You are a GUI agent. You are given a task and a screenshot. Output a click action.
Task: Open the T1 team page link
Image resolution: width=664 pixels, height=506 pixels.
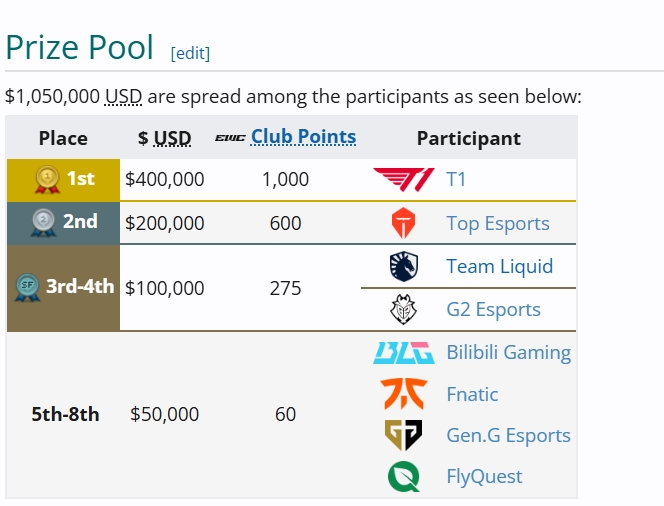[456, 179]
